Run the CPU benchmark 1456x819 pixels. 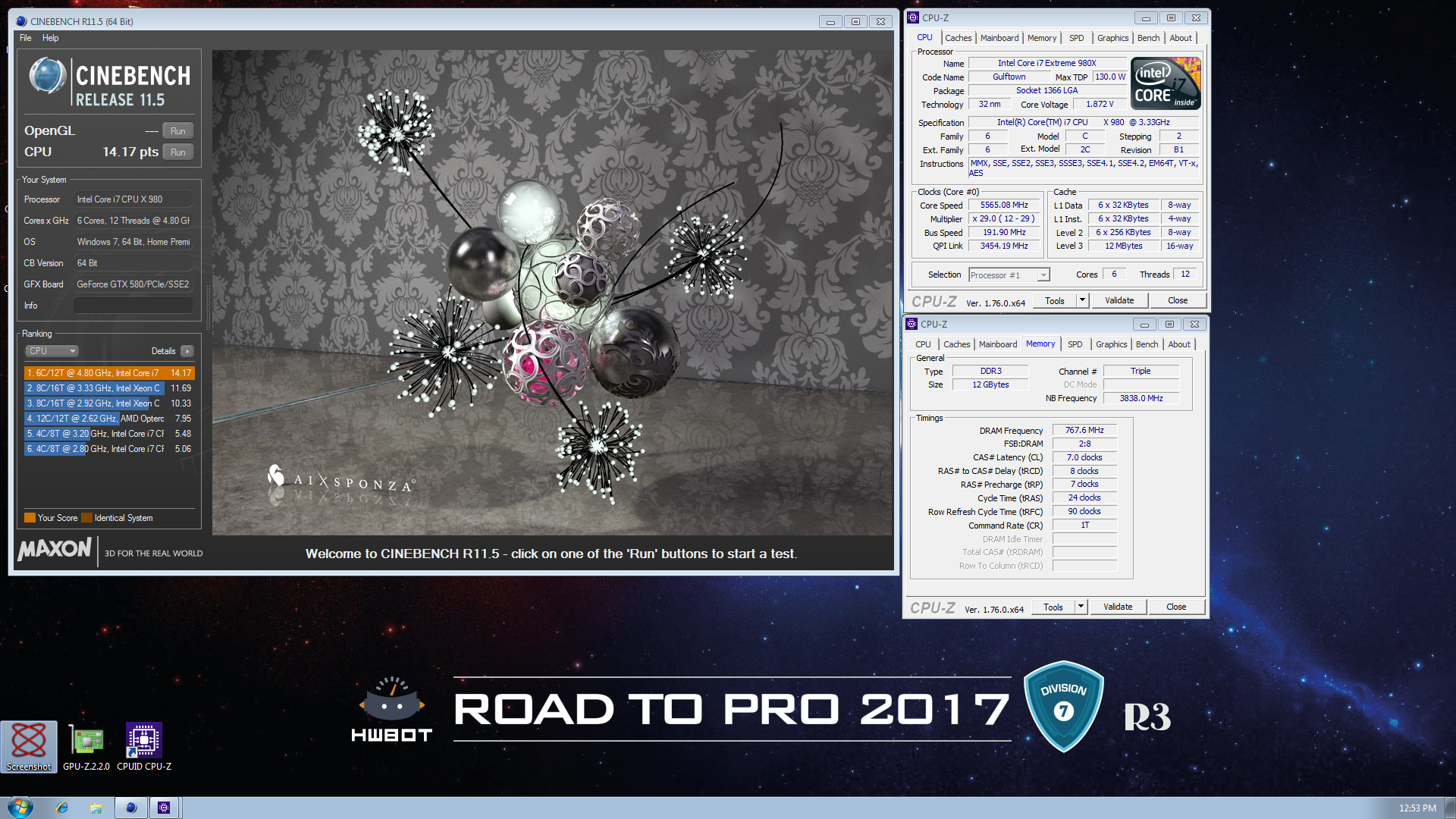coord(178,152)
